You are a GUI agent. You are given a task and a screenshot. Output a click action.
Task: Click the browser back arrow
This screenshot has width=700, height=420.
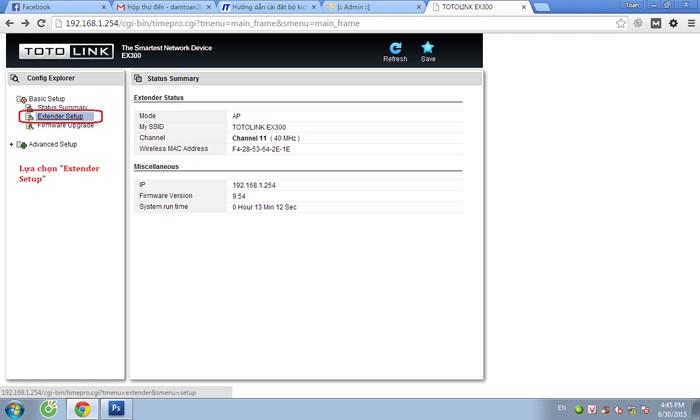point(9,23)
